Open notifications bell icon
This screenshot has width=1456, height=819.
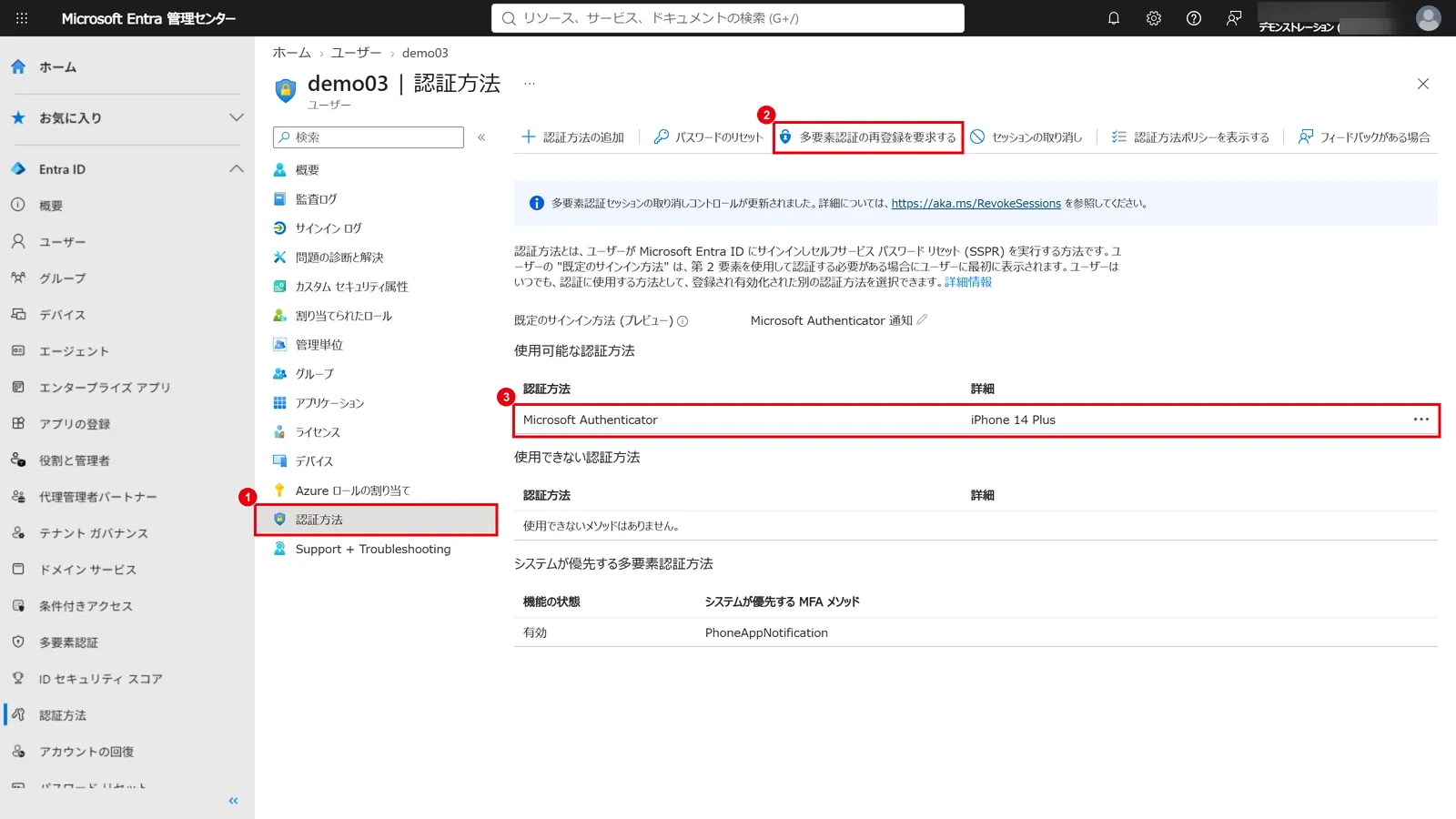(x=1114, y=18)
